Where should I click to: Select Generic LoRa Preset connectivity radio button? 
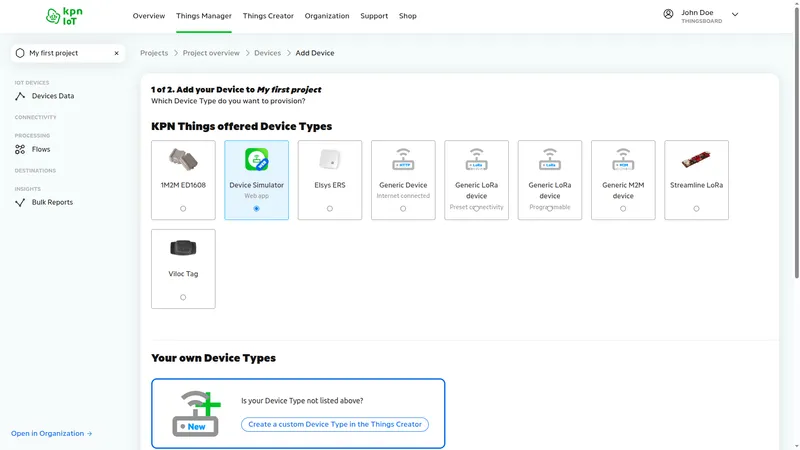pos(477,209)
